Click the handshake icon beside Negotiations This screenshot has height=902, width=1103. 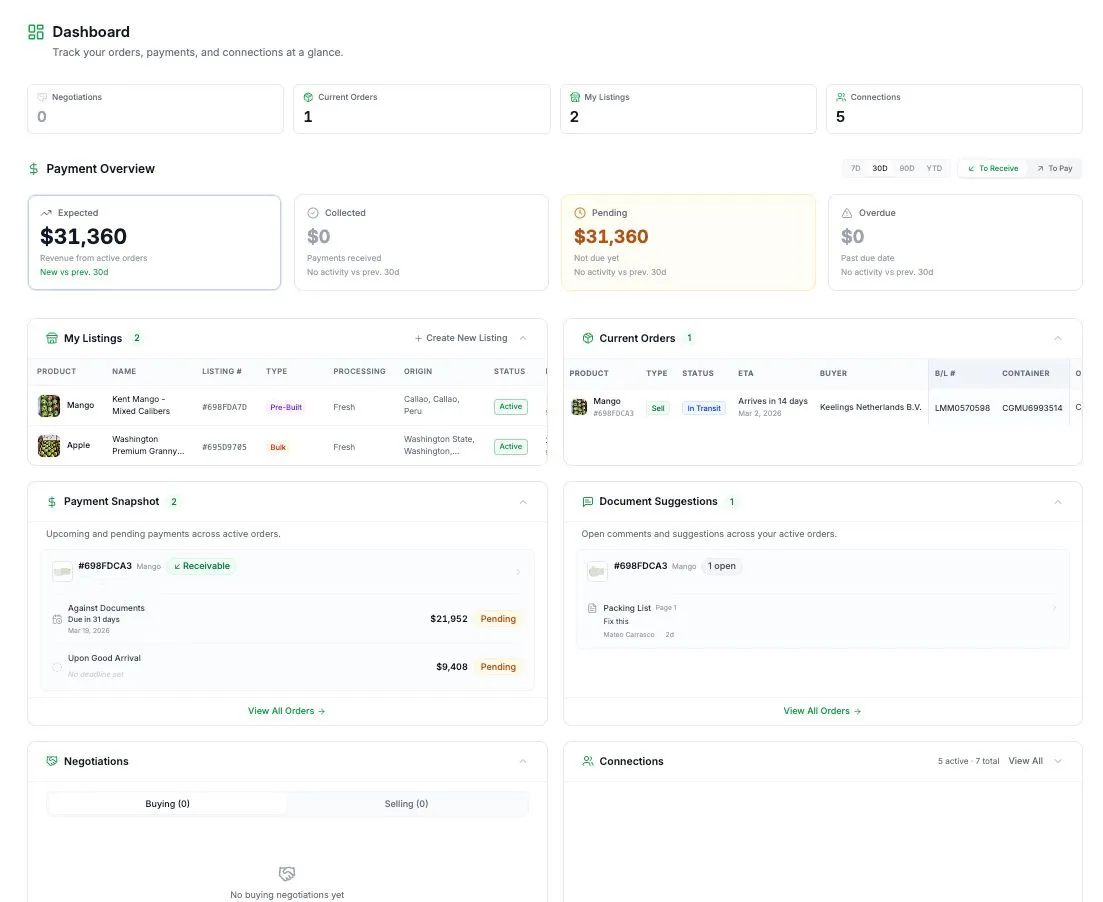pyautogui.click(x=50, y=761)
